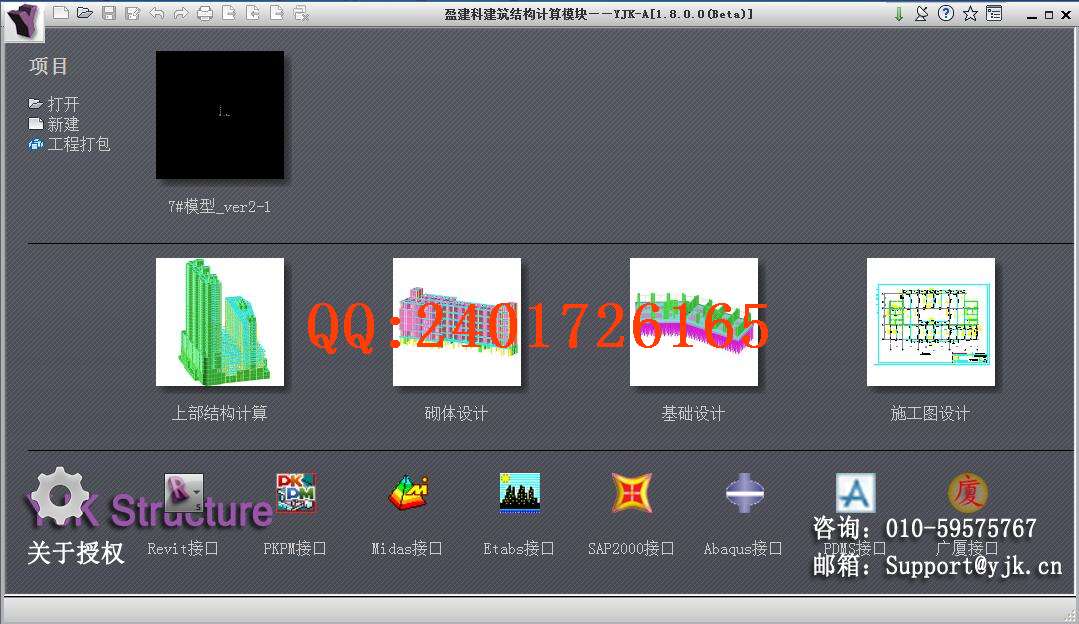Launch the 砌体设计 module
Viewport: 1079px width, 624px height.
[x=457, y=322]
